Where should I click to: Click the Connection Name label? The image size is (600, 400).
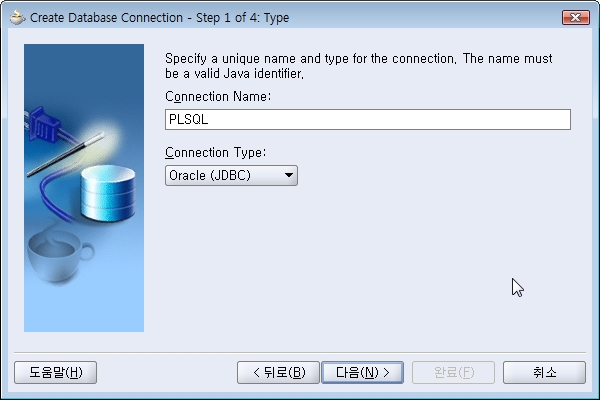(x=218, y=96)
